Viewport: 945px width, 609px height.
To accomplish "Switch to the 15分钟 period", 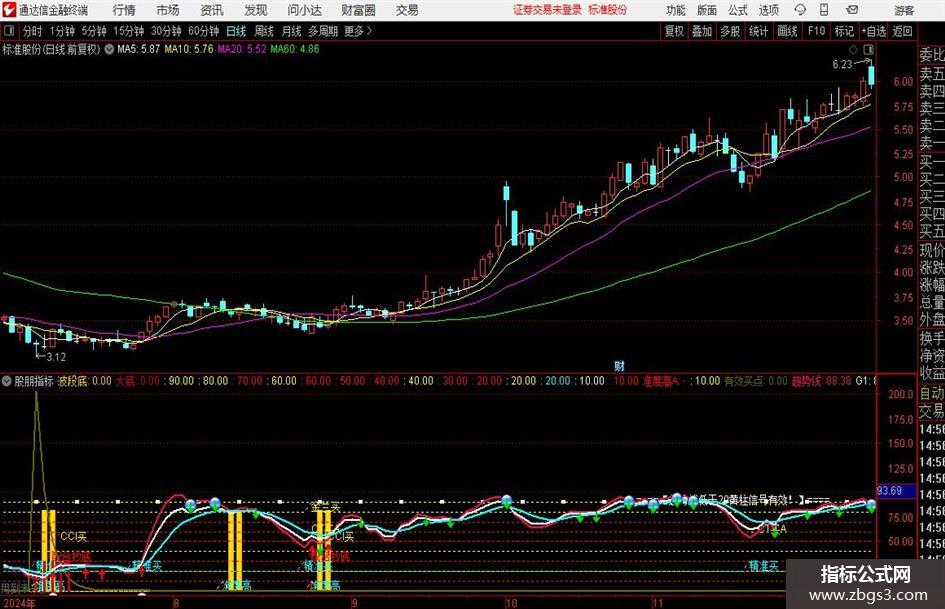I will pos(128,31).
